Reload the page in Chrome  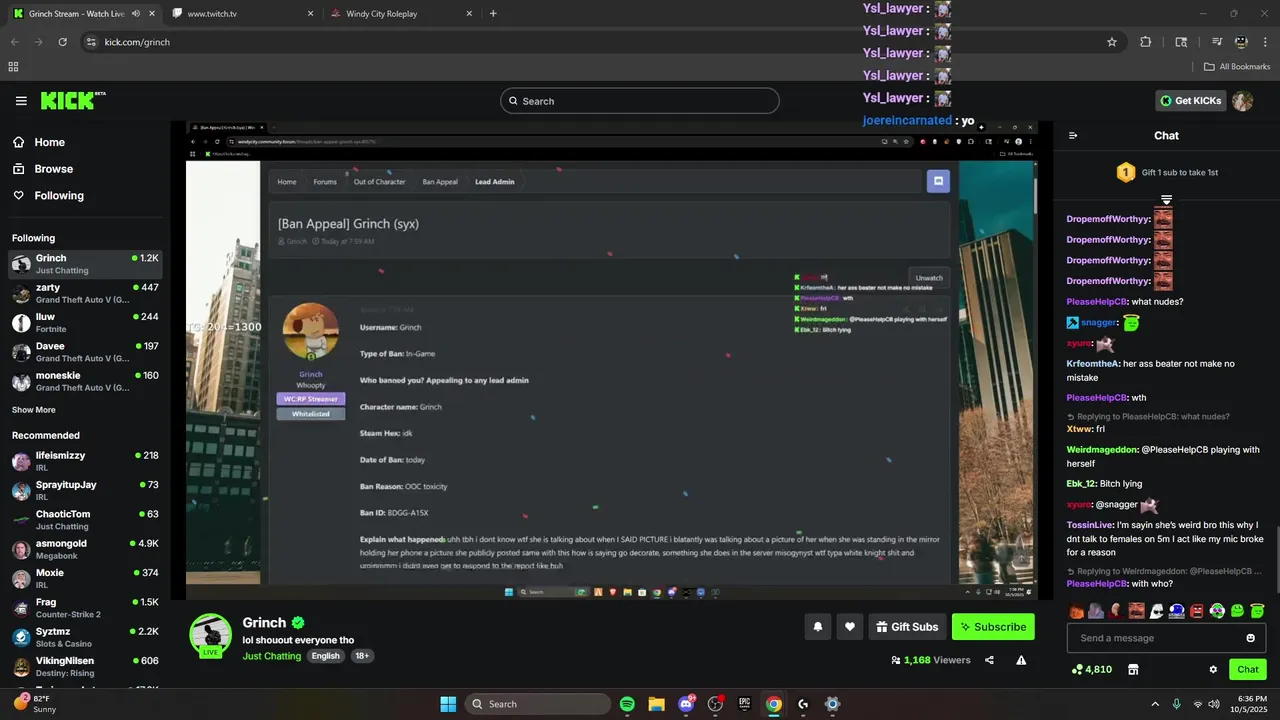tap(63, 42)
